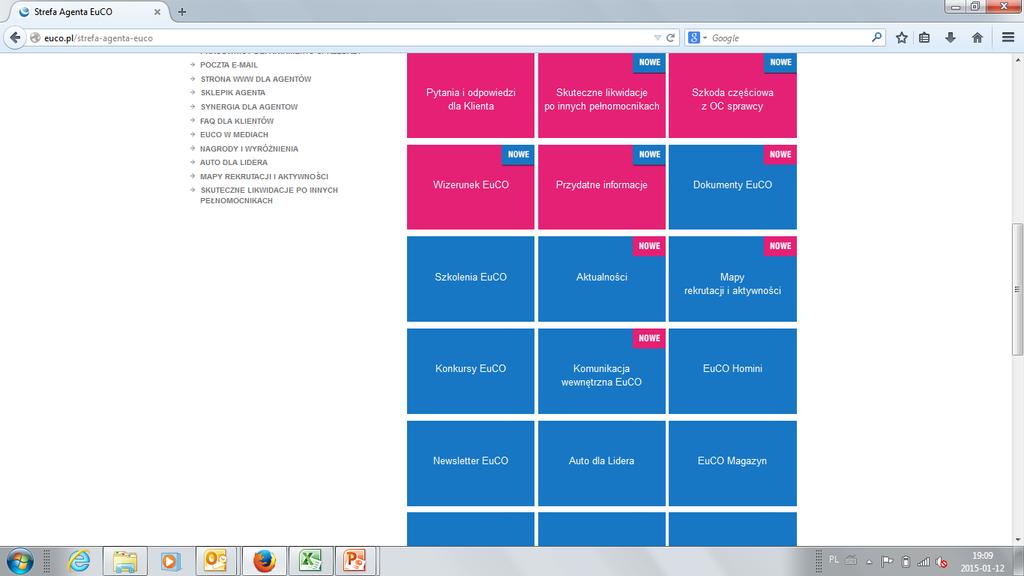
Task: Click the scrollbar down arrow
Action: click(1017, 540)
